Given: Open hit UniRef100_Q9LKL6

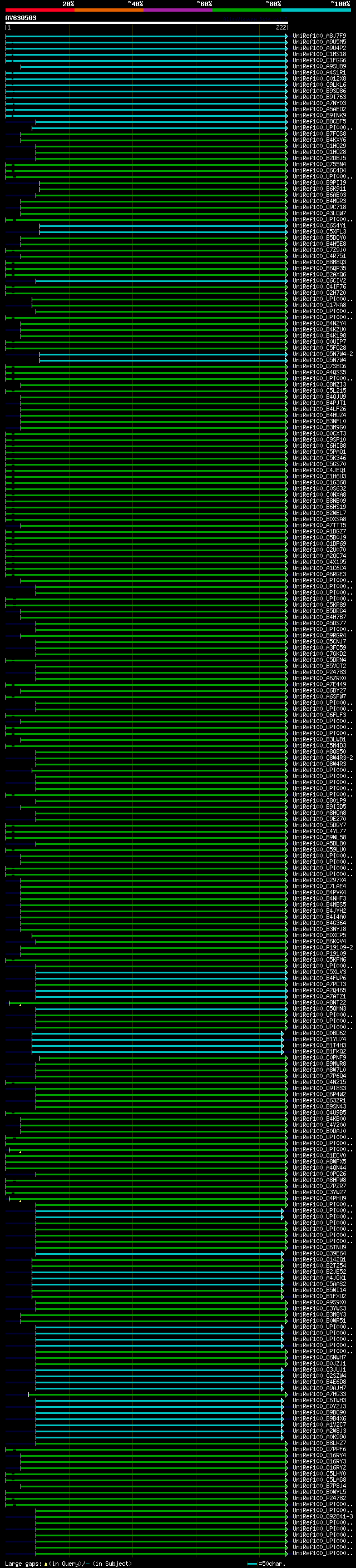Looking at the screenshot, I should coord(319,85).
